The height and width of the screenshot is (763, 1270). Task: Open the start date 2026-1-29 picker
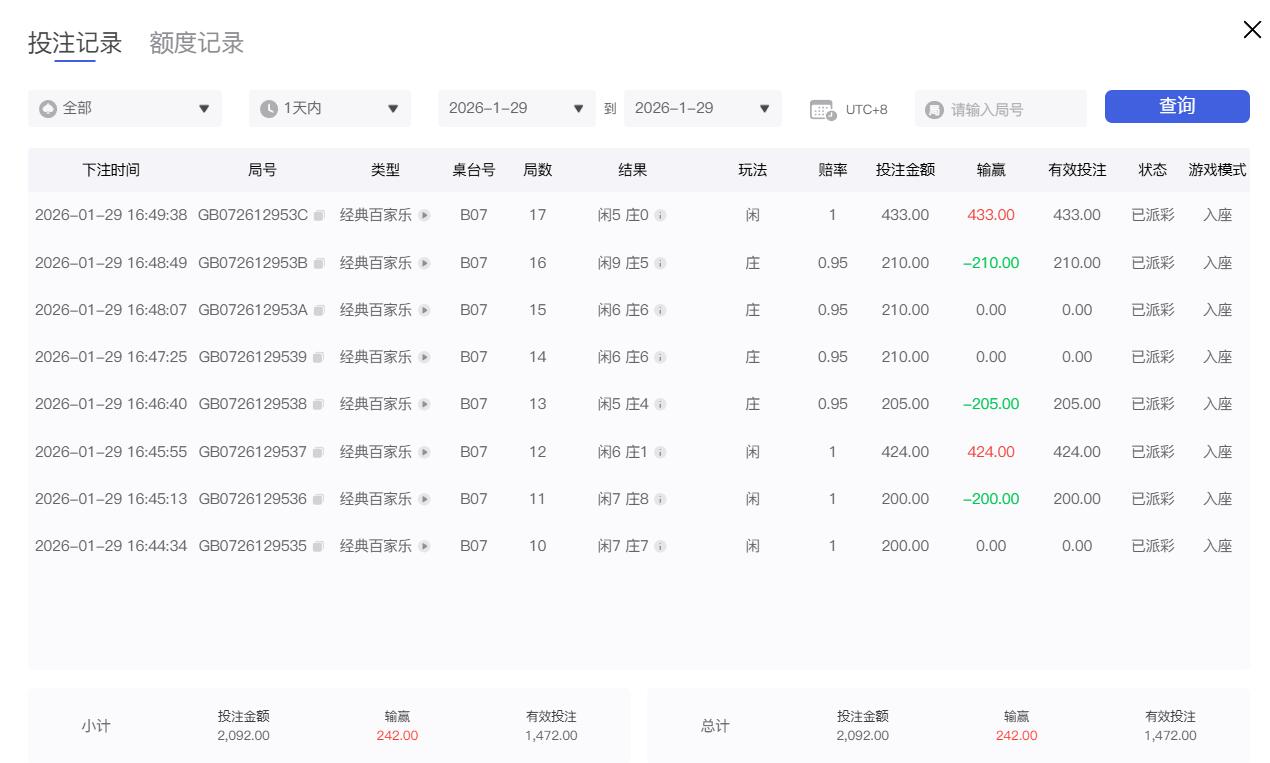516,108
